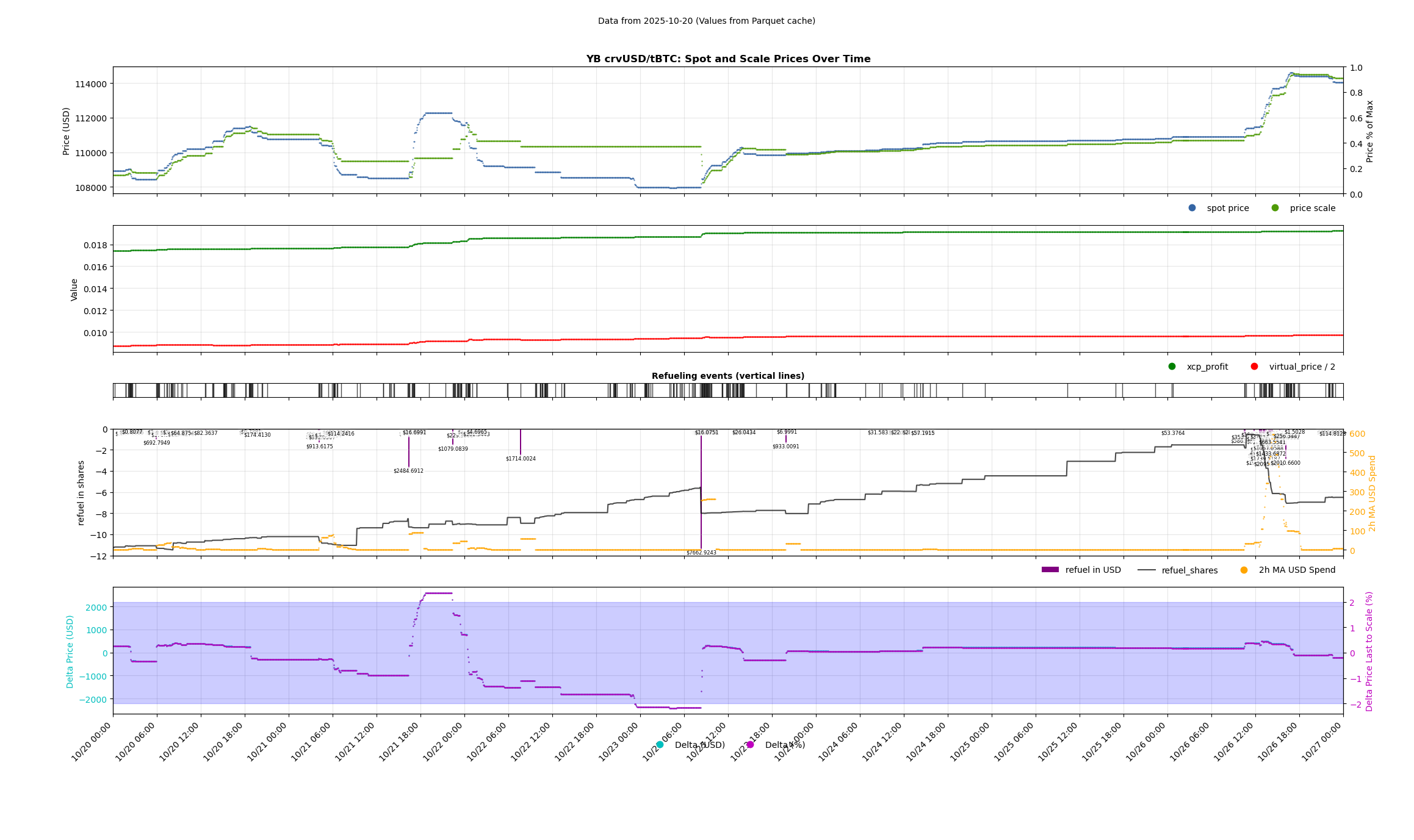Click the Price % of Max axis label

tap(1369, 131)
